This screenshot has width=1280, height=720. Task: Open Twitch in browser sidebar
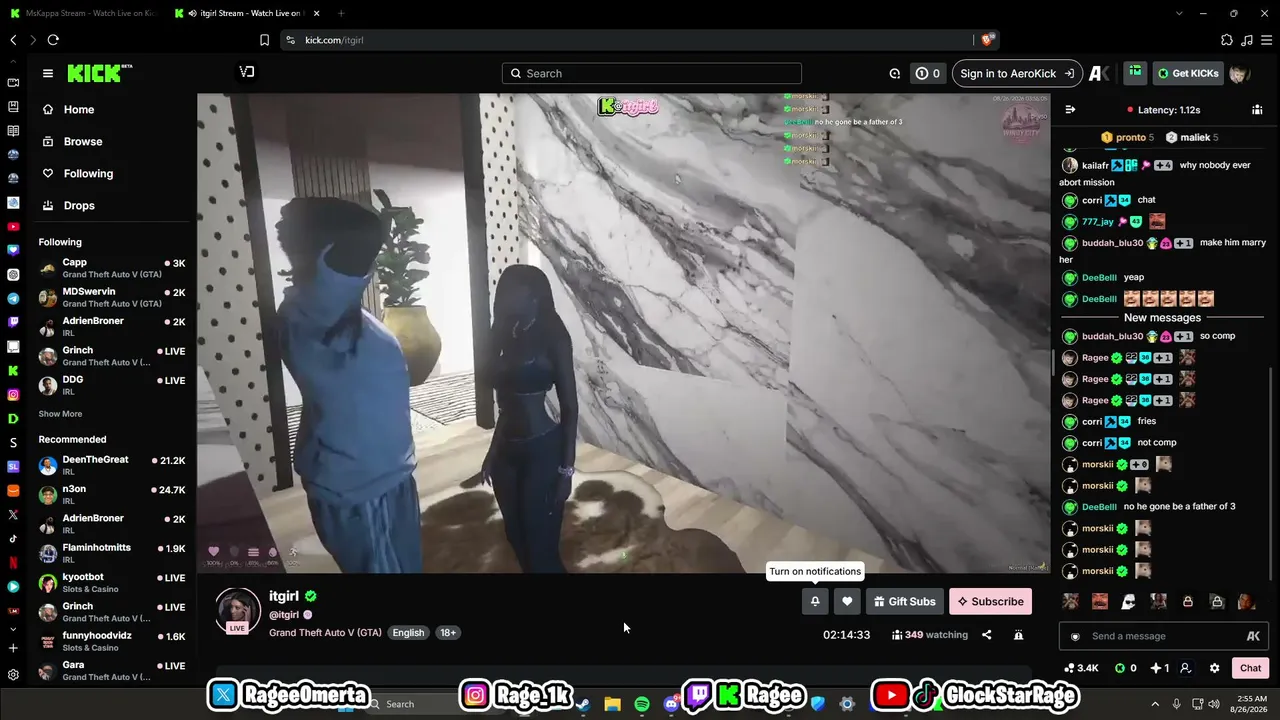13,323
